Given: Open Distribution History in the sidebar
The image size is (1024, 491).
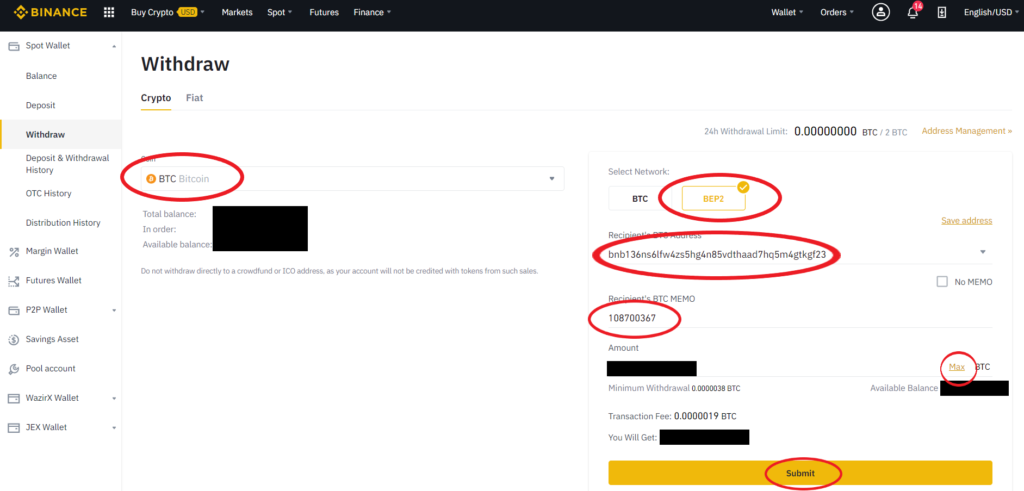Looking at the screenshot, I should pyautogui.click(x=63, y=223).
